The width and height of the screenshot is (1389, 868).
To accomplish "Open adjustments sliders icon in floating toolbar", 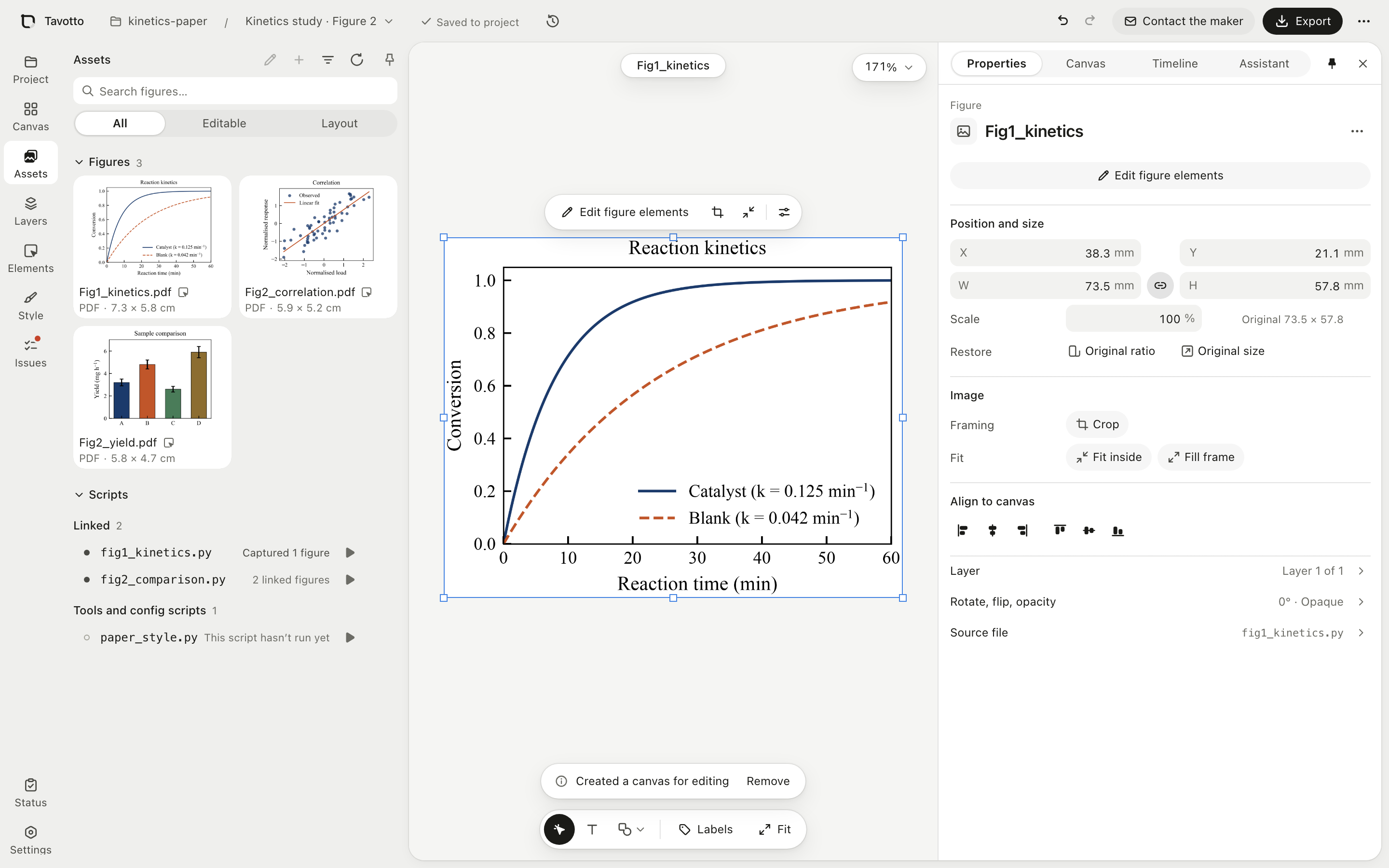I will point(784,212).
